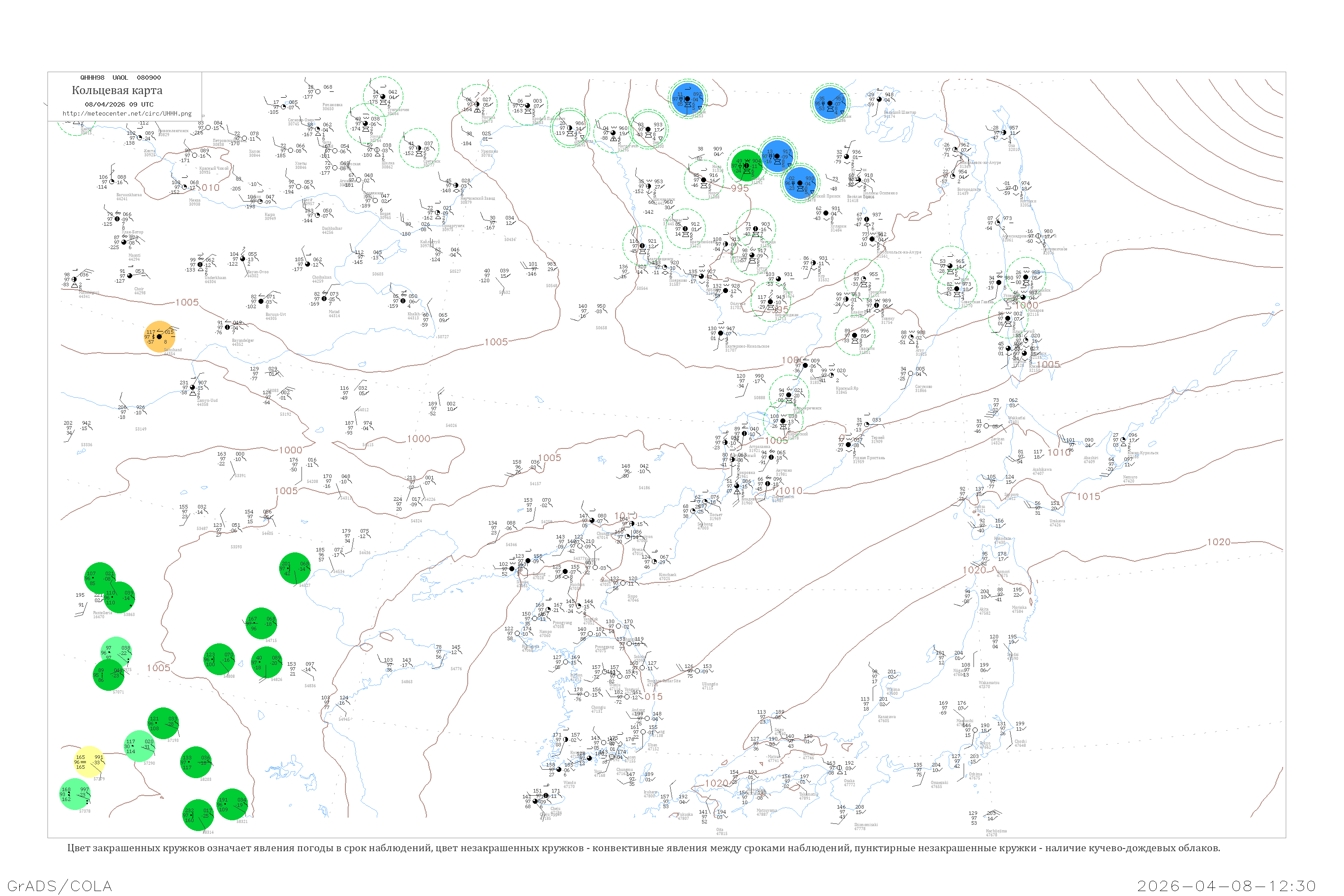Screen dimensions: 1344x896
Task: Click the blue snow circle nearest top-right corner
Action: 830,103
